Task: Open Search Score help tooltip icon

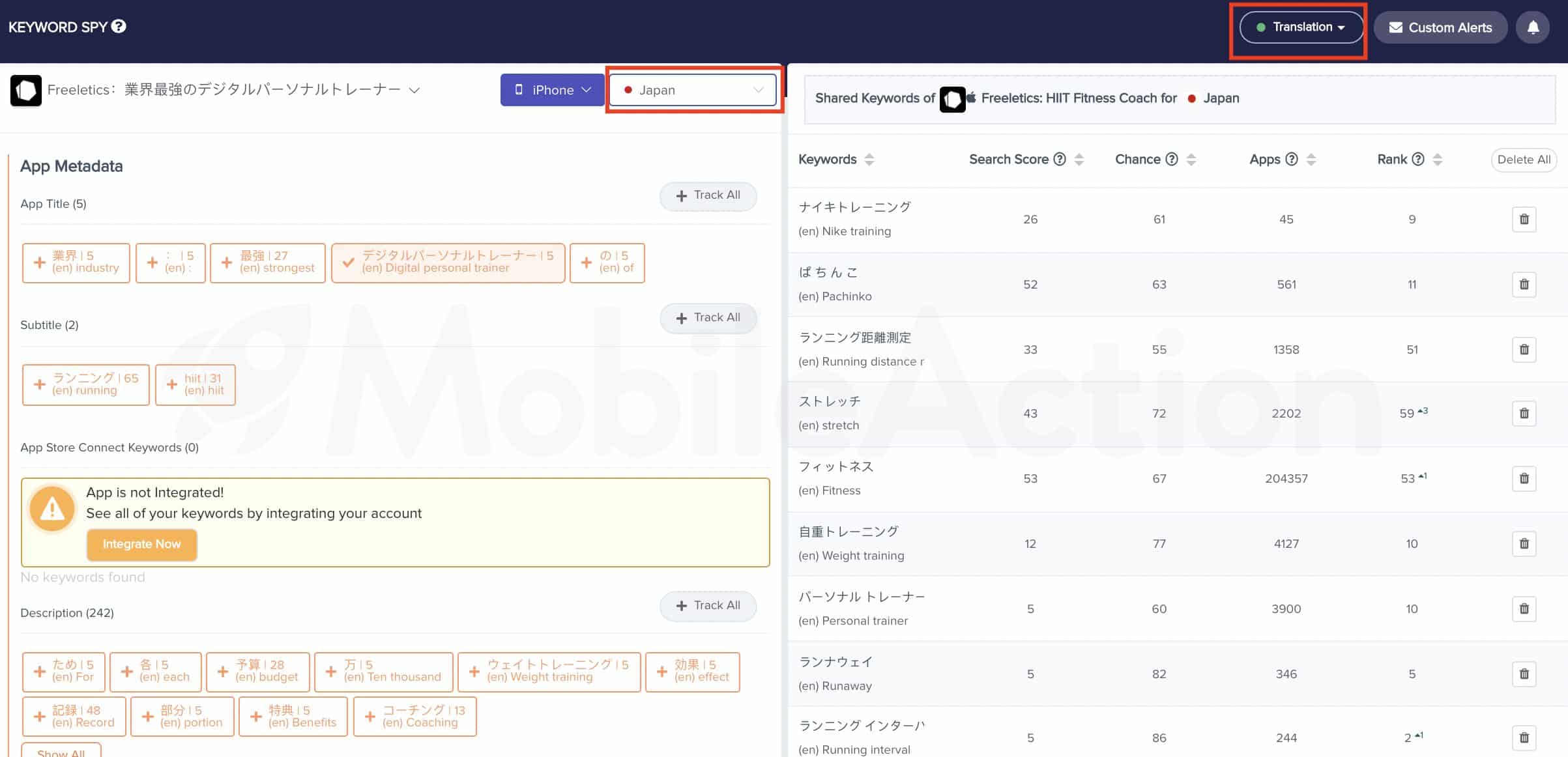Action: coord(1060,159)
